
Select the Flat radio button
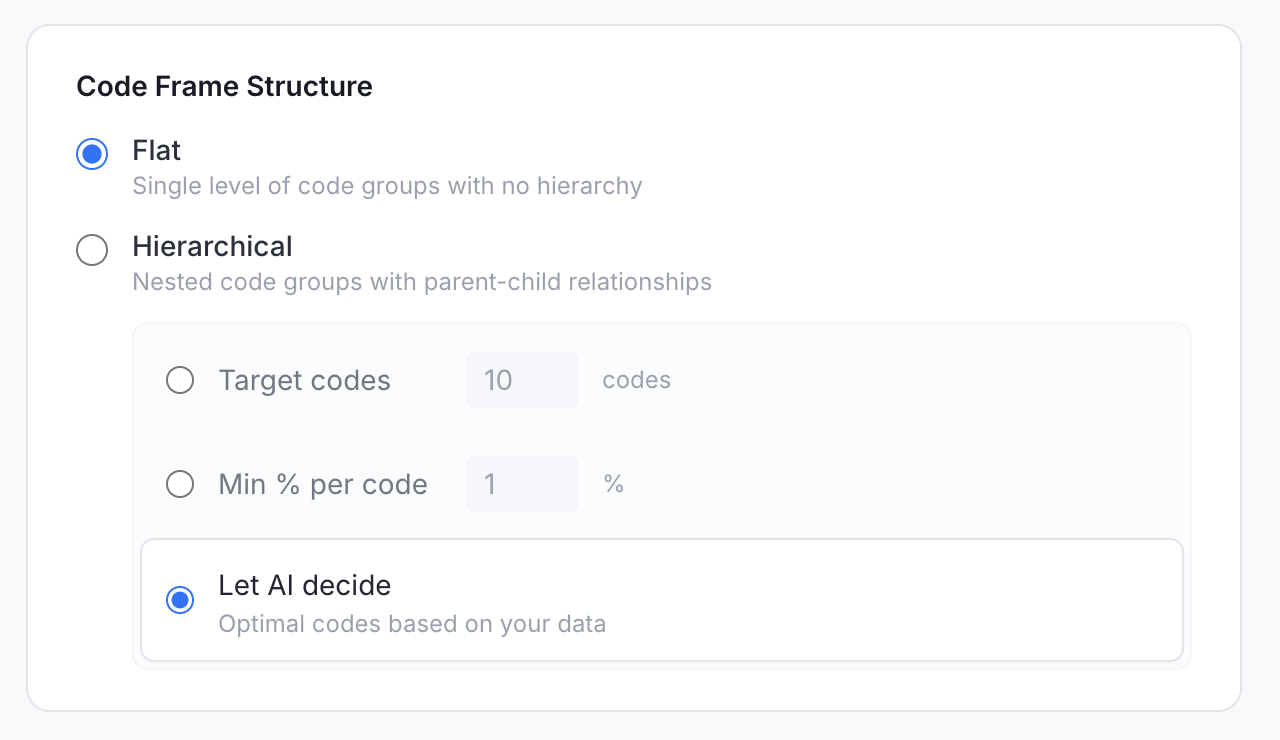coord(92,154)
